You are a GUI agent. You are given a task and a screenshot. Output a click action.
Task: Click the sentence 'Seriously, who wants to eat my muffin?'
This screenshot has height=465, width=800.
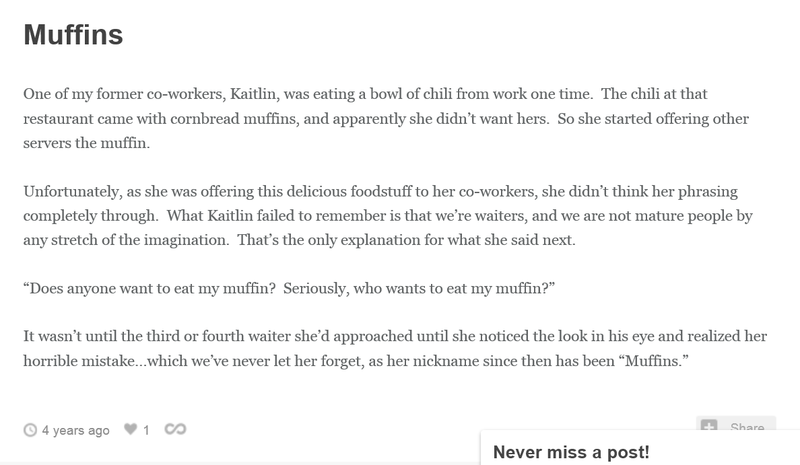[419, 288]
